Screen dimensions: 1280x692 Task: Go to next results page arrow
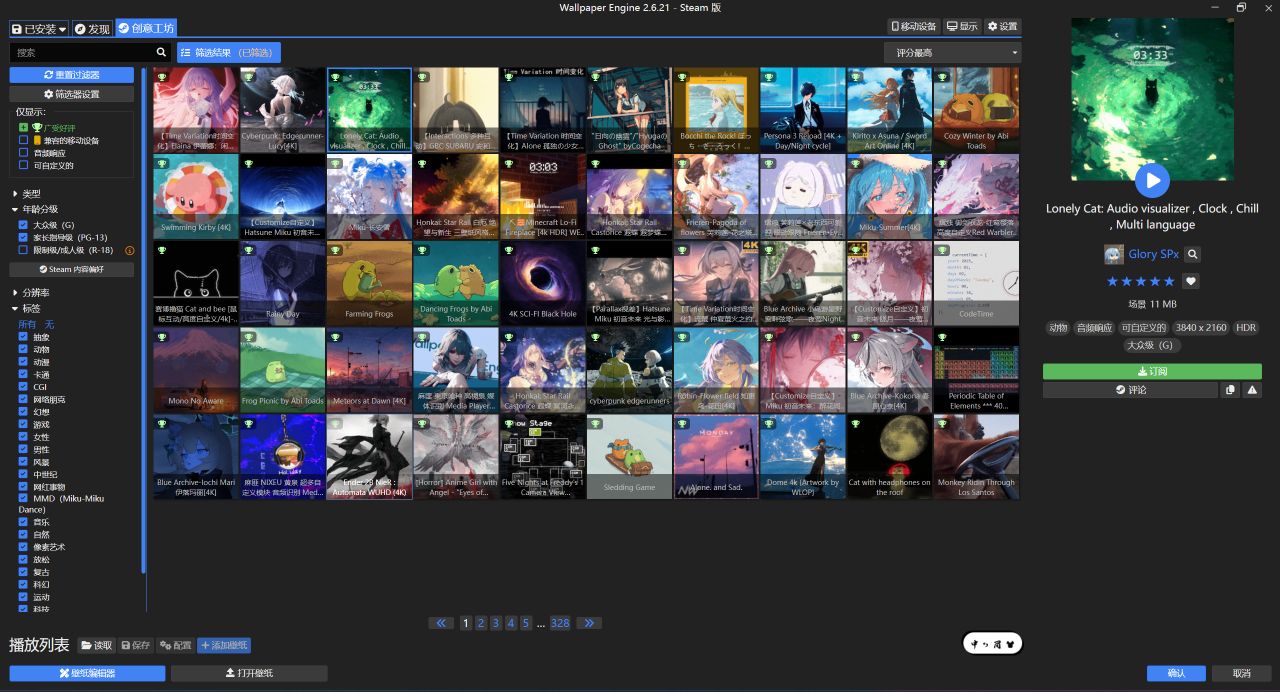pos(589,623)
